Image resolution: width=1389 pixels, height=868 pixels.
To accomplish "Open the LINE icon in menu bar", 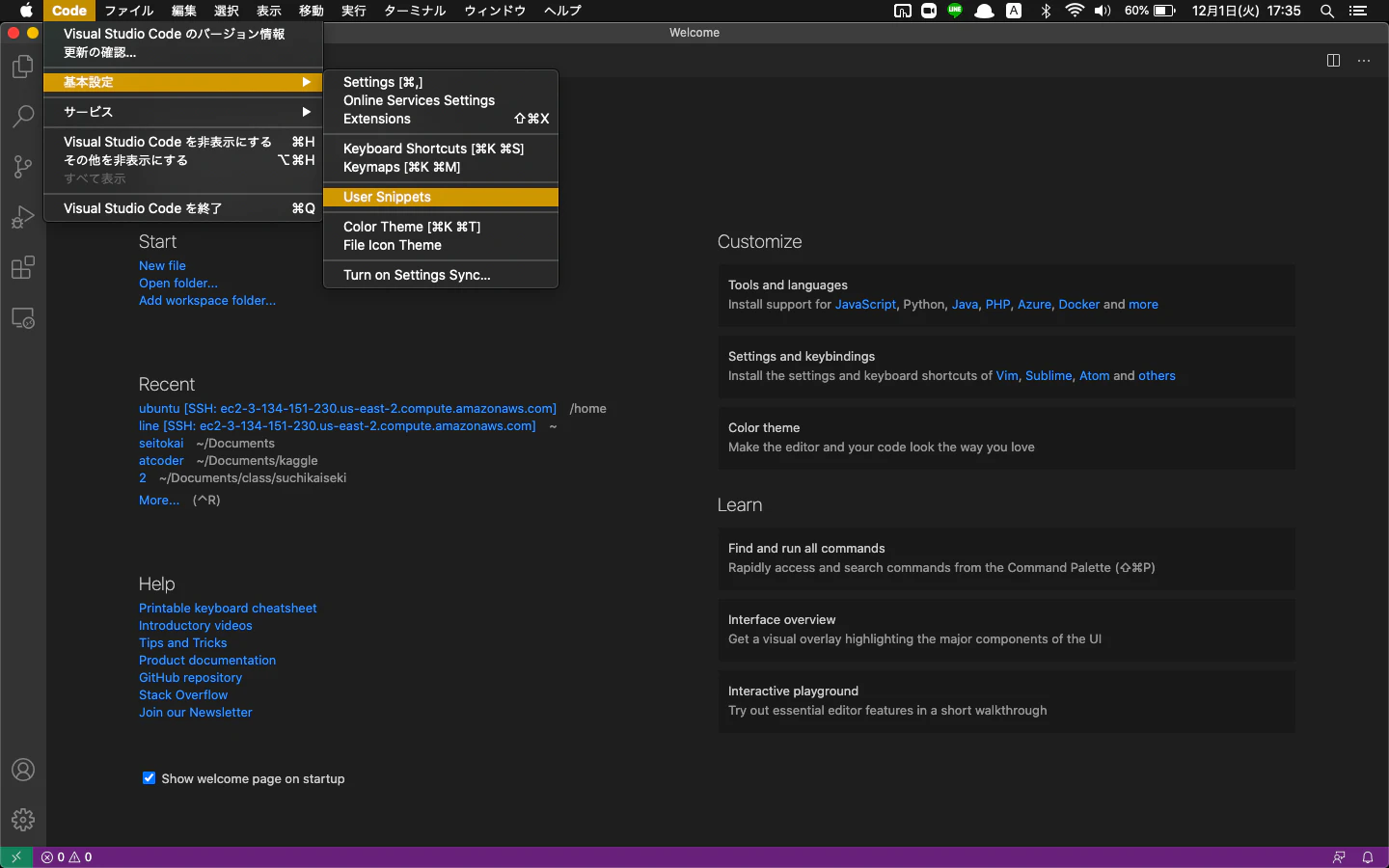I will click(955, 11).
